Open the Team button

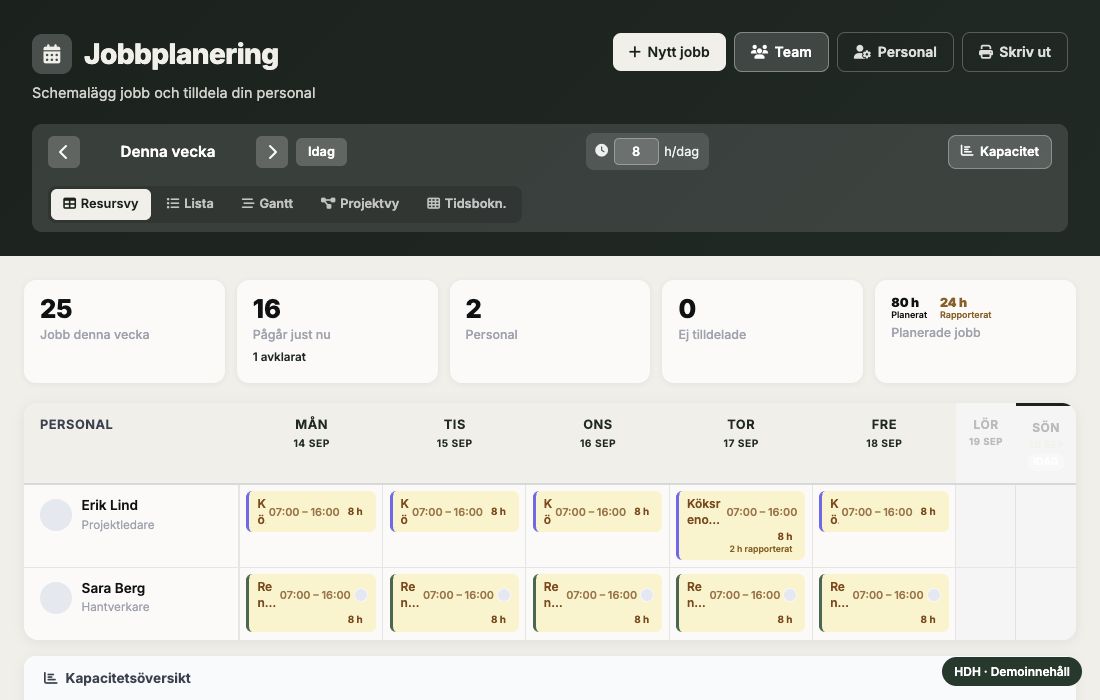pos(781,52)
